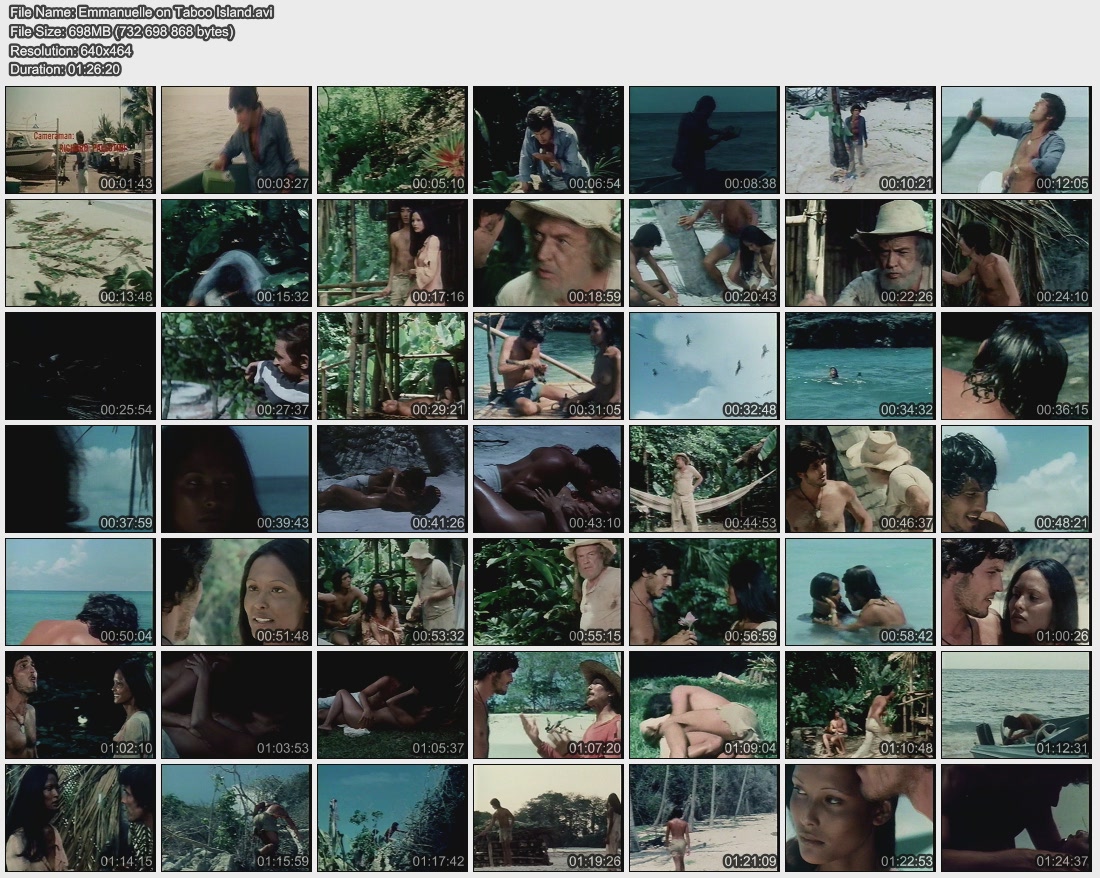1100x878 pixels.
Task: Open the birds in sky frame 00:32:48
Action: pyautogui.click(x=704, y=366)
